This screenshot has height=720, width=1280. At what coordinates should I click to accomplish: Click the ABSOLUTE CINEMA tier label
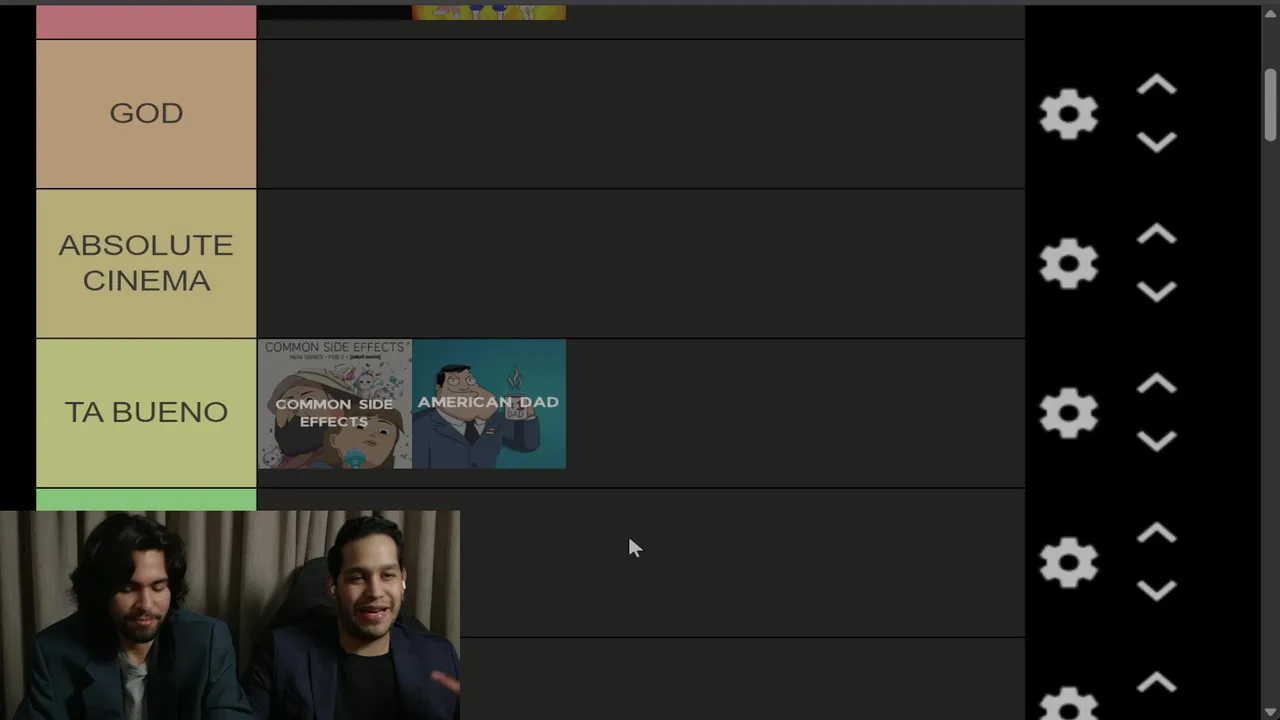tap(146, 264)
